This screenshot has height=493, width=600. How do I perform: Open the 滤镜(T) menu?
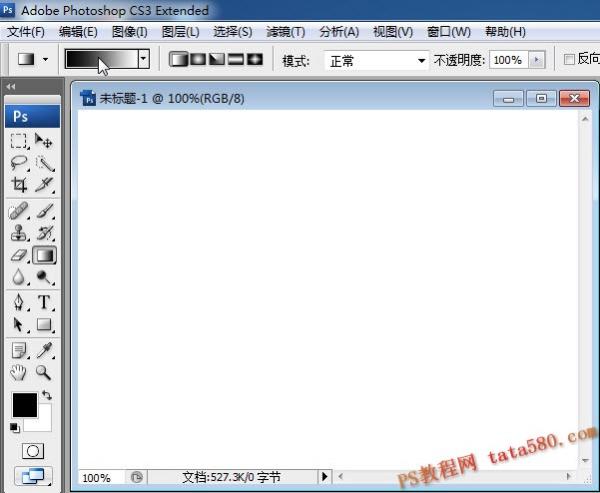285,32
